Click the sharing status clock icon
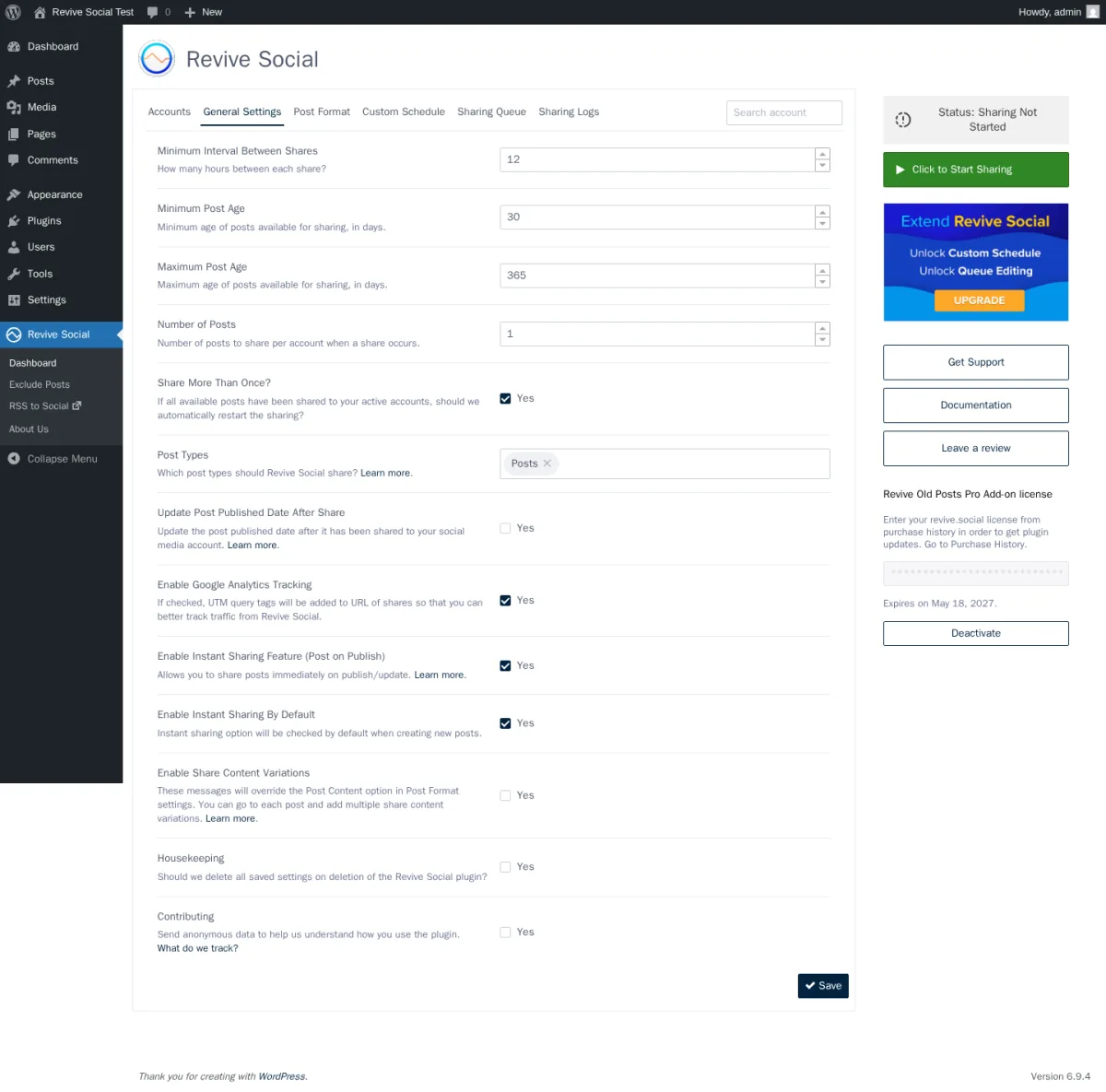Viewport: 1106px width, 1092px height. pos(903,120)
